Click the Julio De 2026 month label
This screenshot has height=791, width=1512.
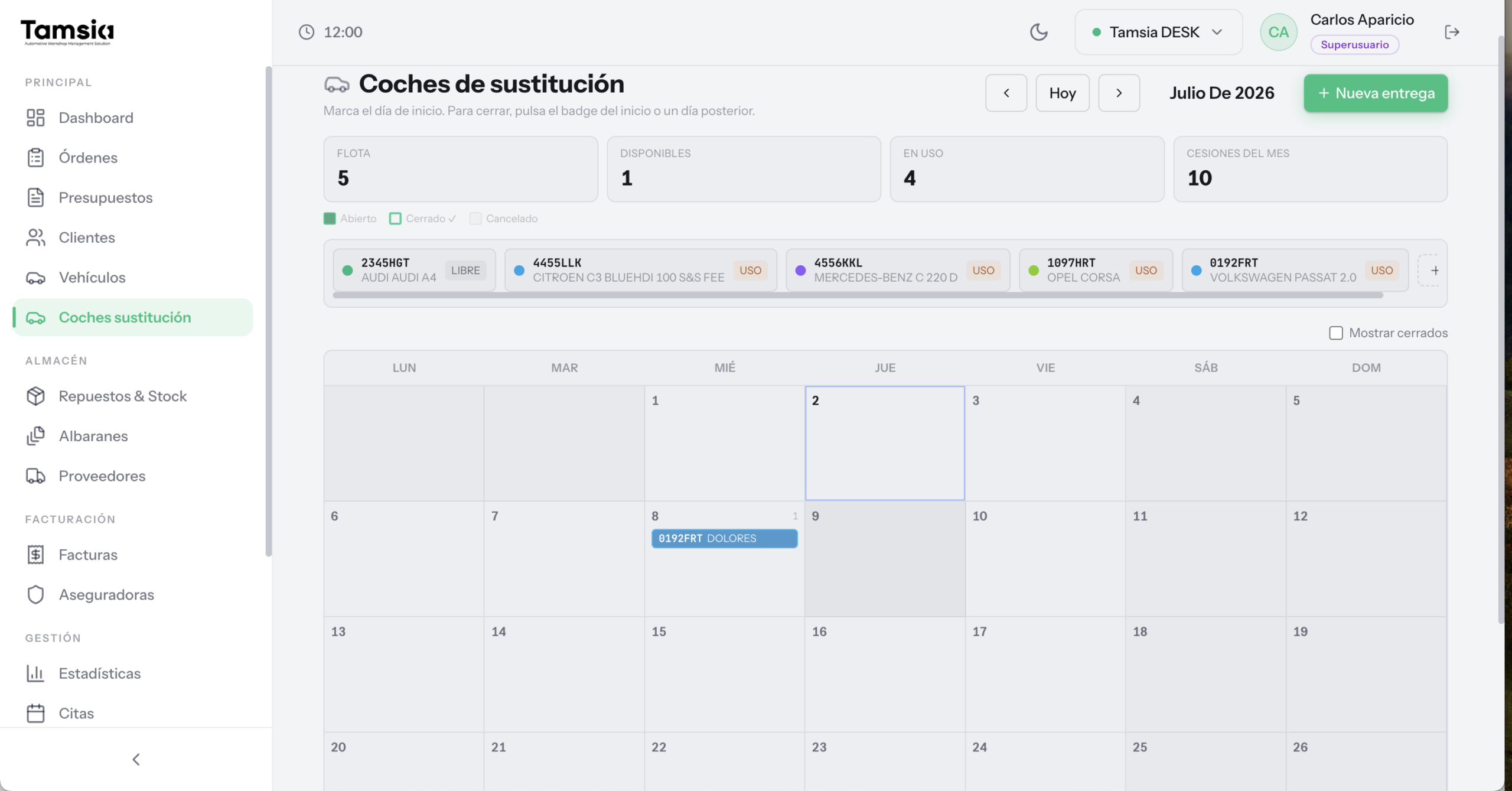click(1221, 93)
